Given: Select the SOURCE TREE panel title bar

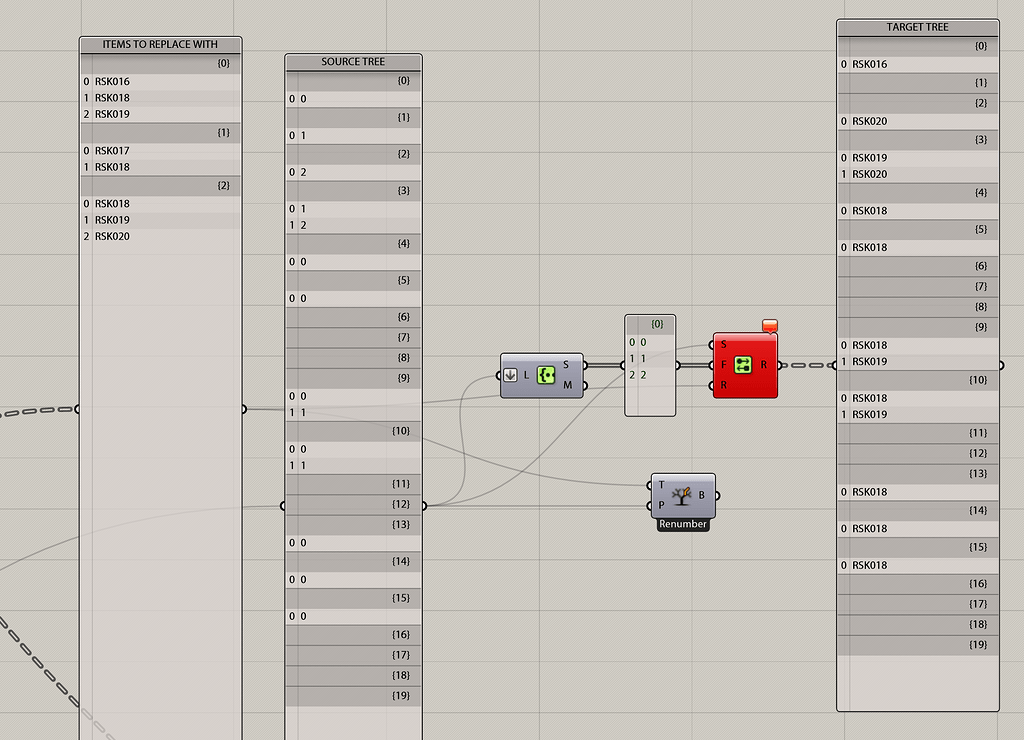Looking at the screenshot, I should click(353, 61).
